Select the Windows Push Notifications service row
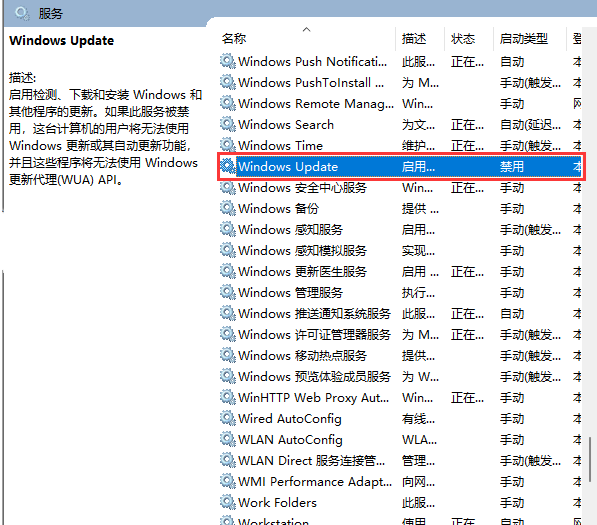 click(400, 62)
